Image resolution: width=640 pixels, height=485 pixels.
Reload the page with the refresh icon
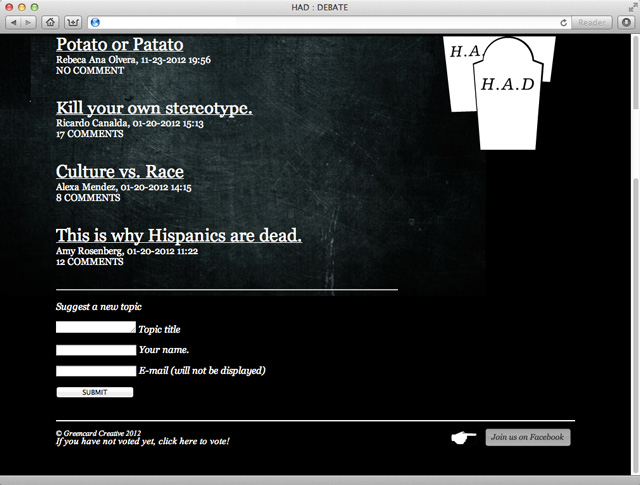(x=564, y=22)
